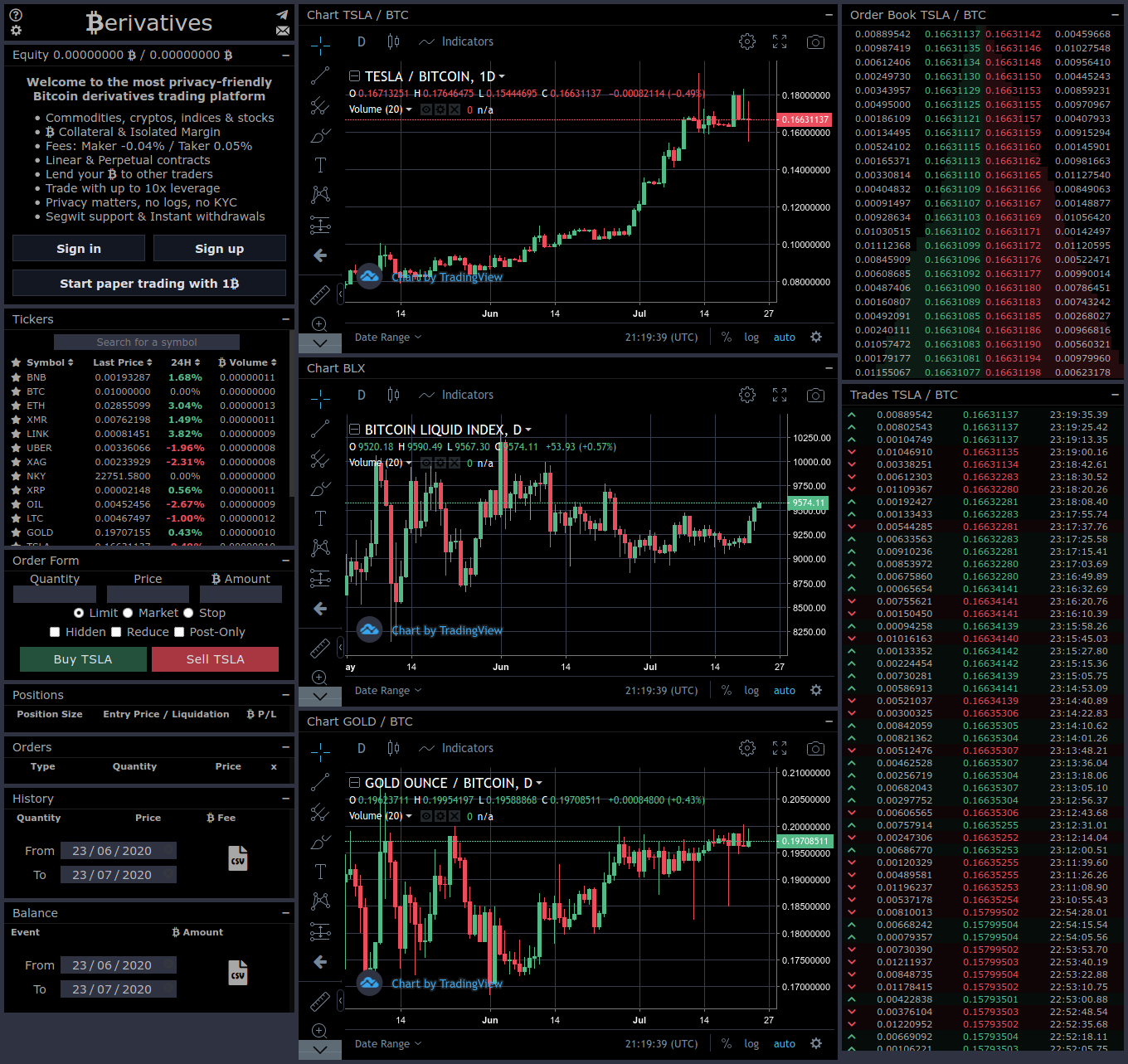Focus the Quantity field in Order Form
This screenshot has width=1128, height=1064.
tap(55, 594)
